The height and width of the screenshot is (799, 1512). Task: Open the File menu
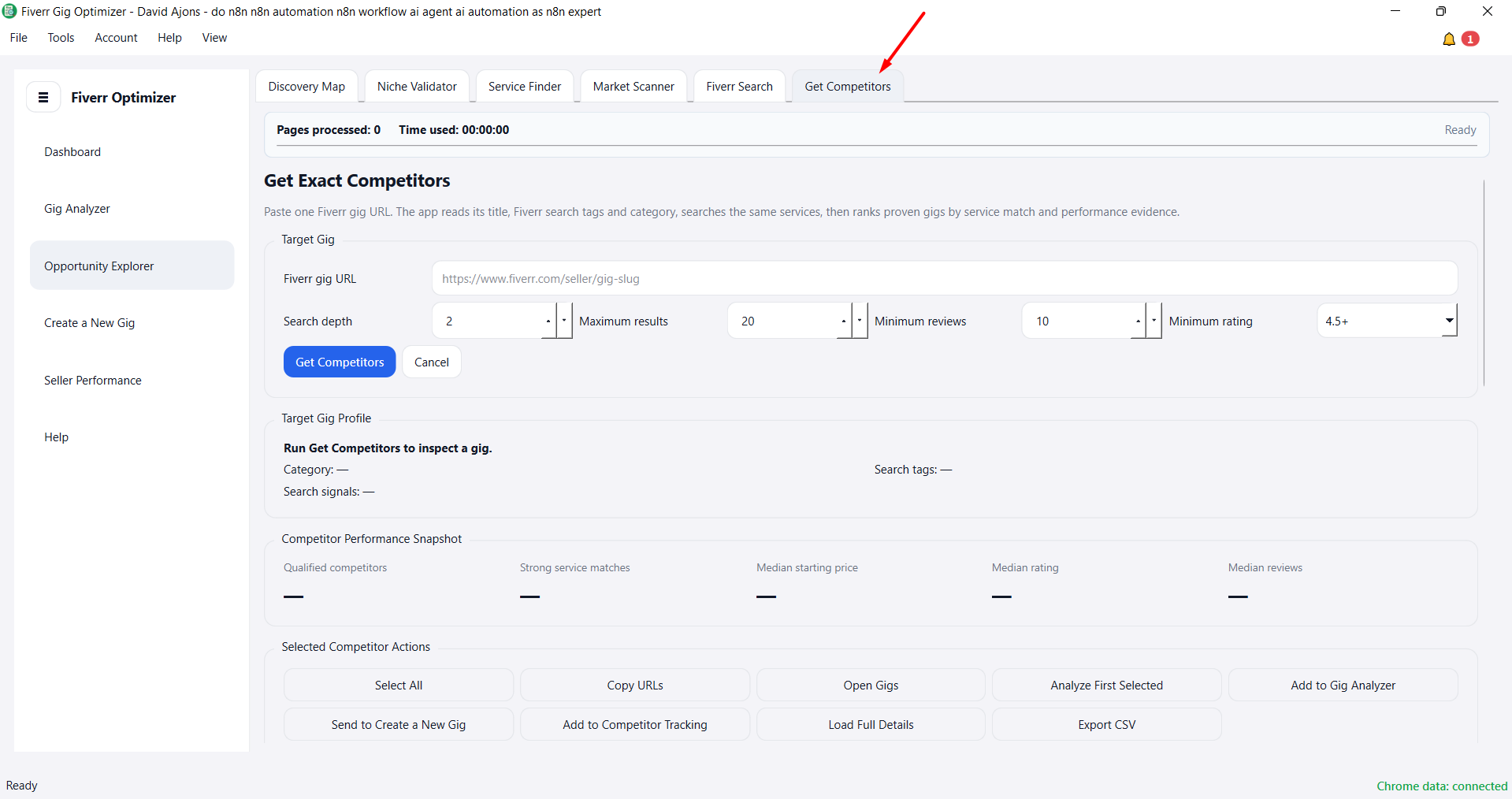(19, 38)
